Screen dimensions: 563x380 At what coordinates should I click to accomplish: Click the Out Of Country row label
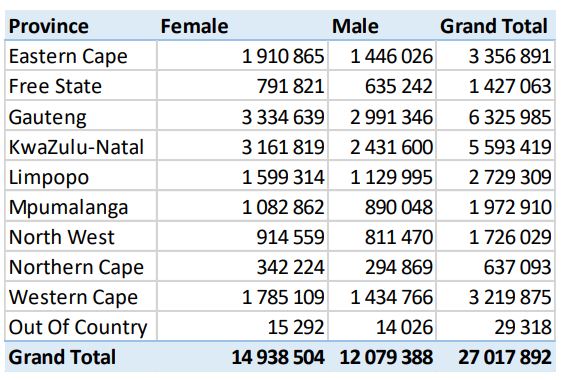pos(78,327)
